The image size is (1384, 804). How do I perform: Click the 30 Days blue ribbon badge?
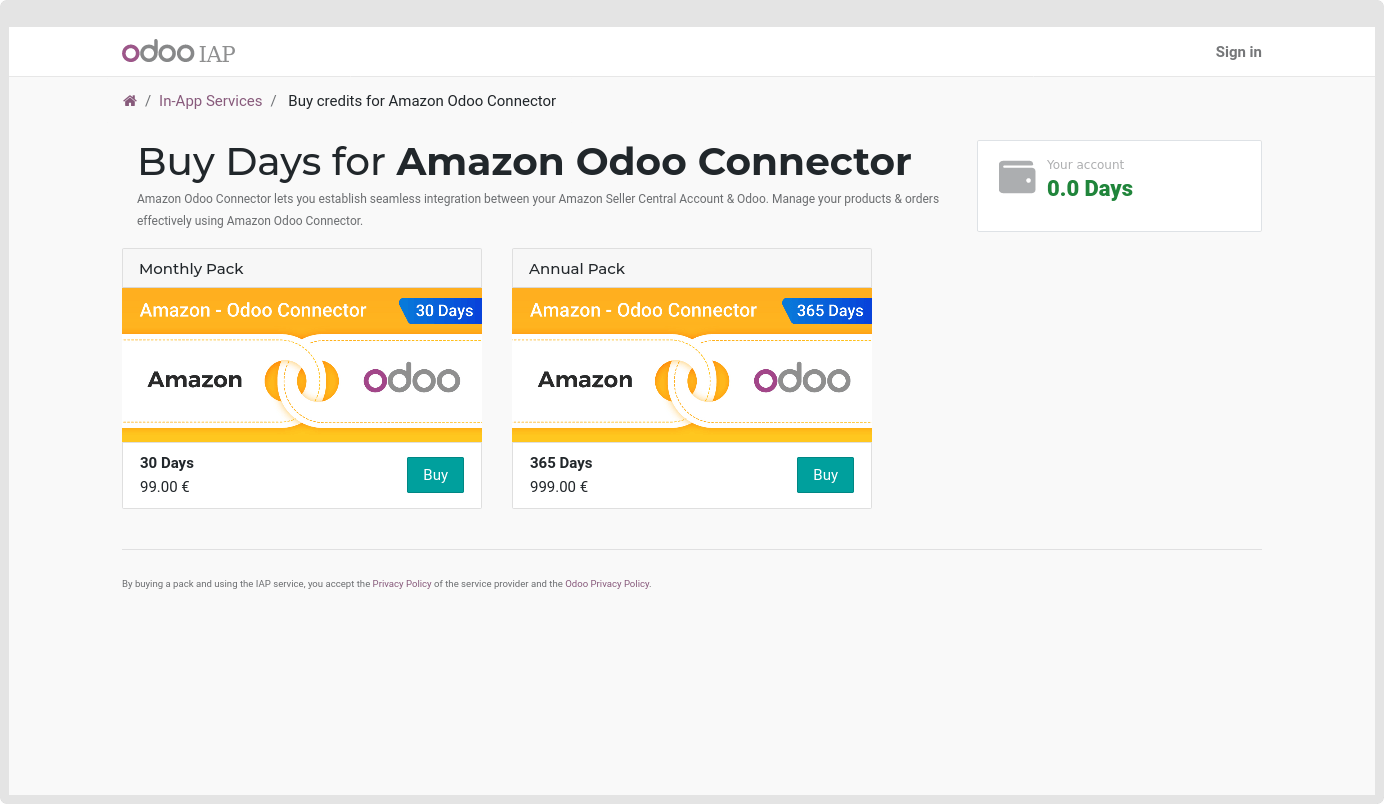point(443,311)
